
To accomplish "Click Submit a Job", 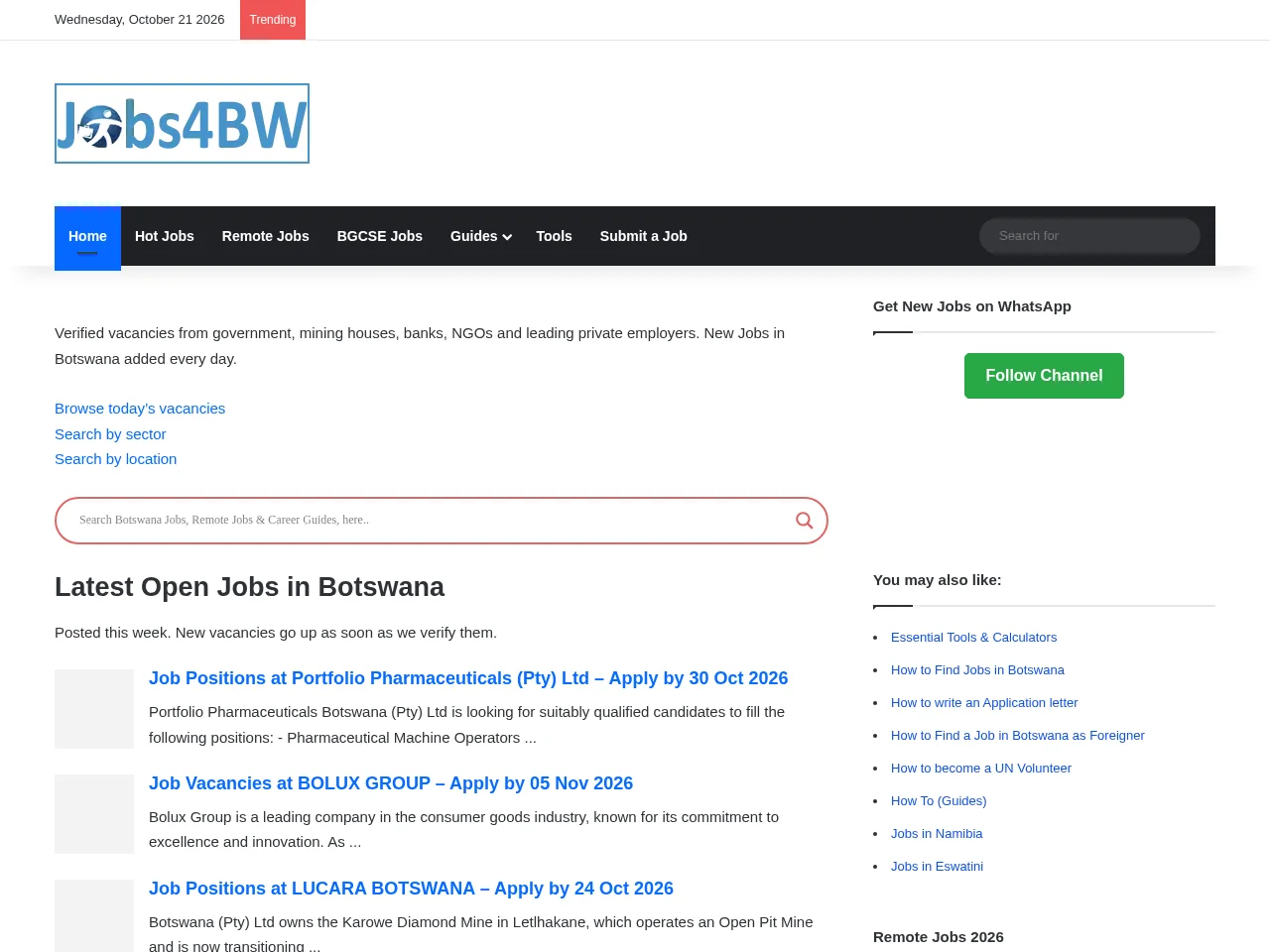I will point(644,236).
